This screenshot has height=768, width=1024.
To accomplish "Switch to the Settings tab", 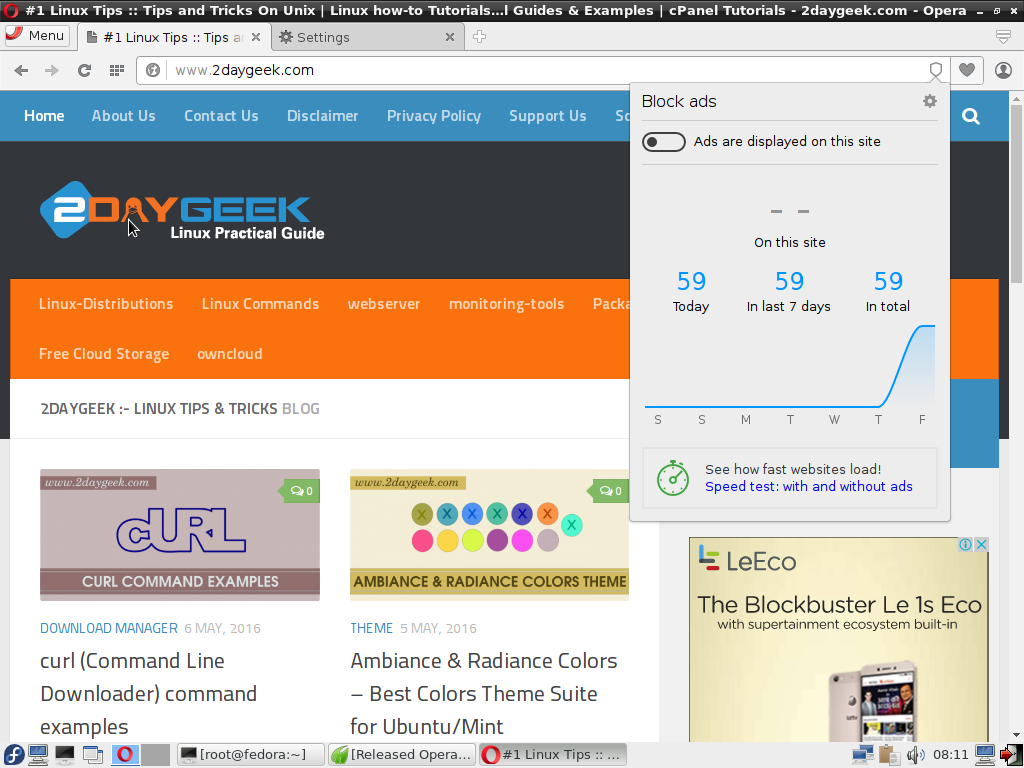I will click(x=367, y=37).
